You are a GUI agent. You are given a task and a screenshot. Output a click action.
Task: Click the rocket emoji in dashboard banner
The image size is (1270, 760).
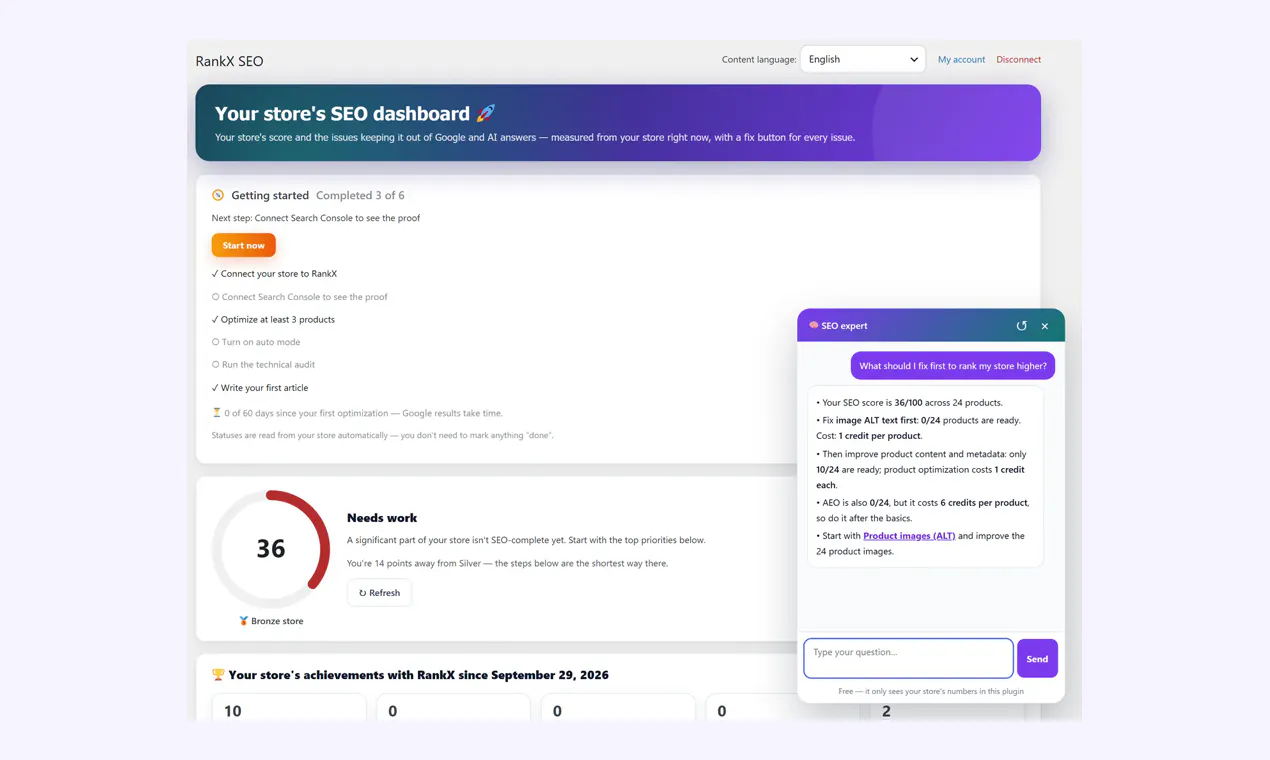(486, 113)
